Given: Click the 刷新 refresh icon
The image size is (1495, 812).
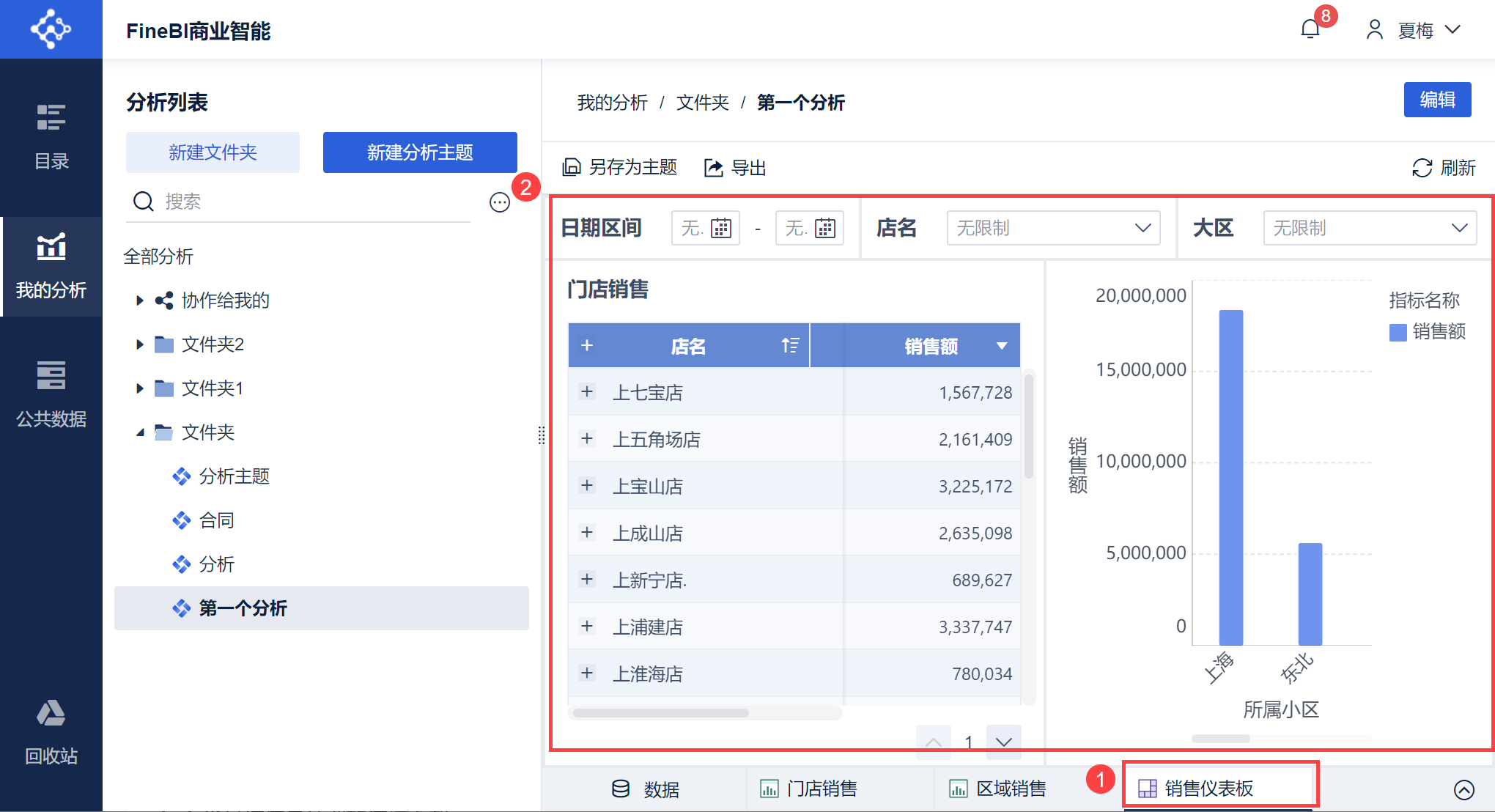Looking at the screenshot, I should click(1422, 168).
